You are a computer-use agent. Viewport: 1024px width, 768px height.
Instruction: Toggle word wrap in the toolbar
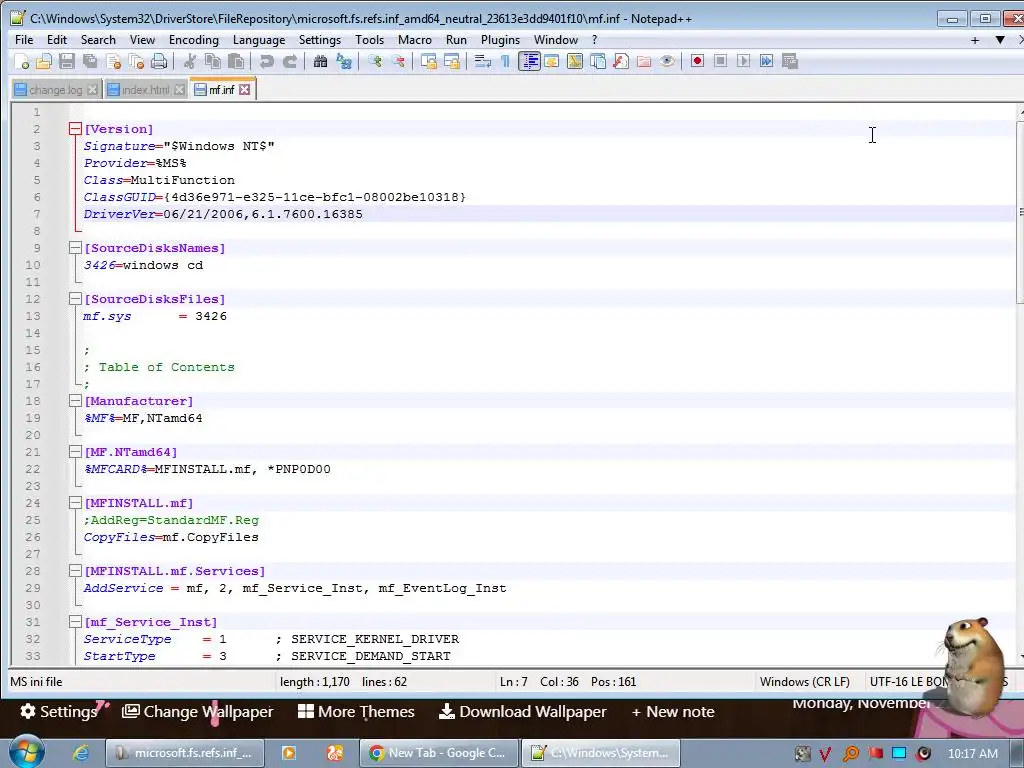(x=483, y=61)
